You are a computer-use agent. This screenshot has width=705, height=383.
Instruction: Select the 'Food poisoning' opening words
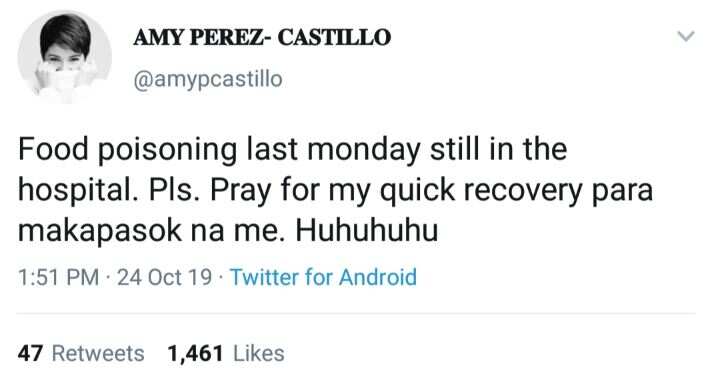tap(128, 151)
